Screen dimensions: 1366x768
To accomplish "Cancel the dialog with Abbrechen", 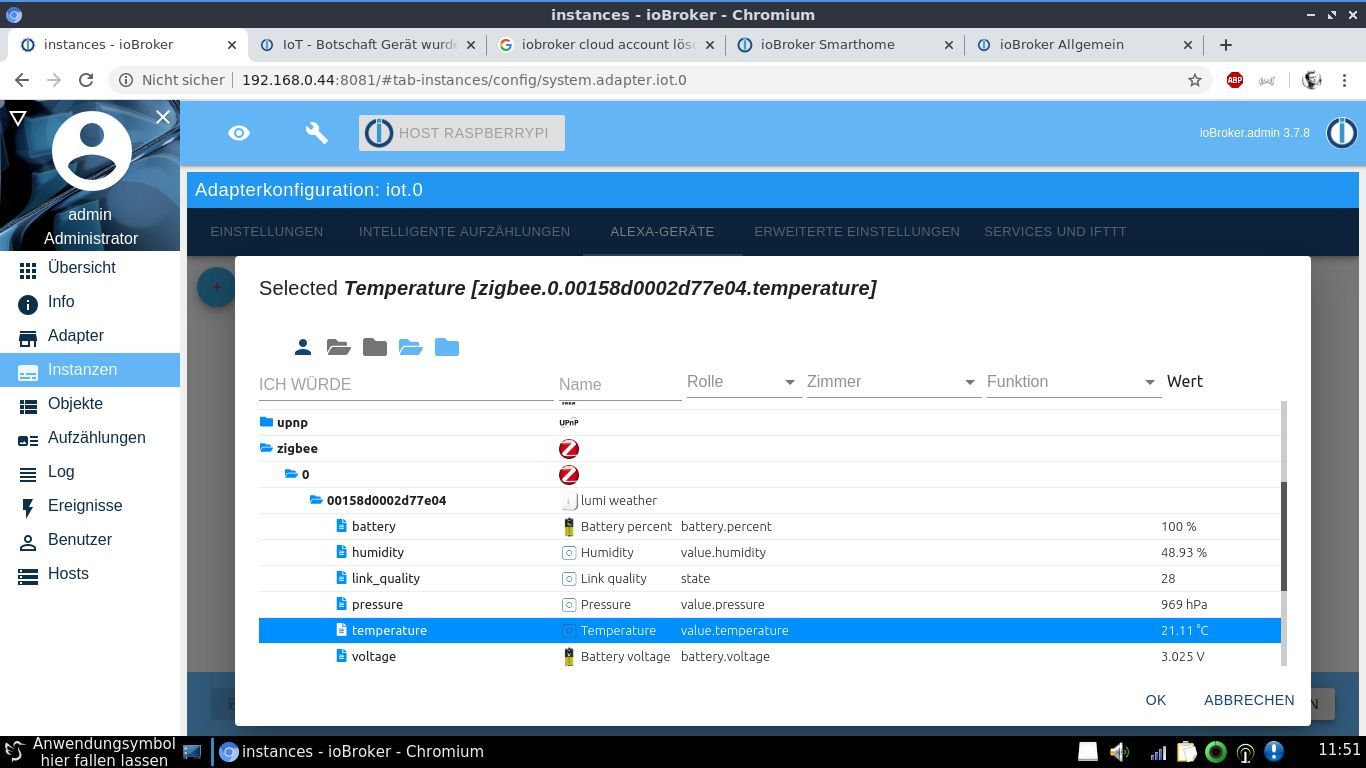I will (x=1249, y=700).
